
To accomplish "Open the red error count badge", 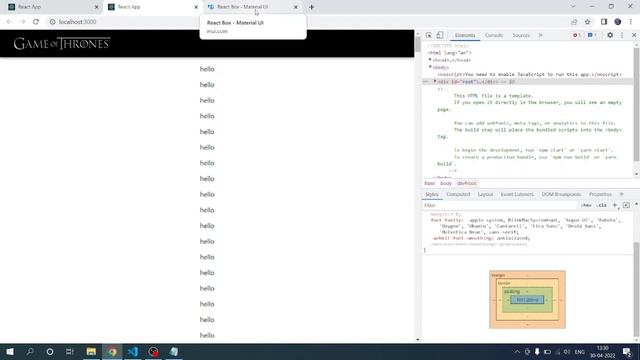I will [576, 36].
